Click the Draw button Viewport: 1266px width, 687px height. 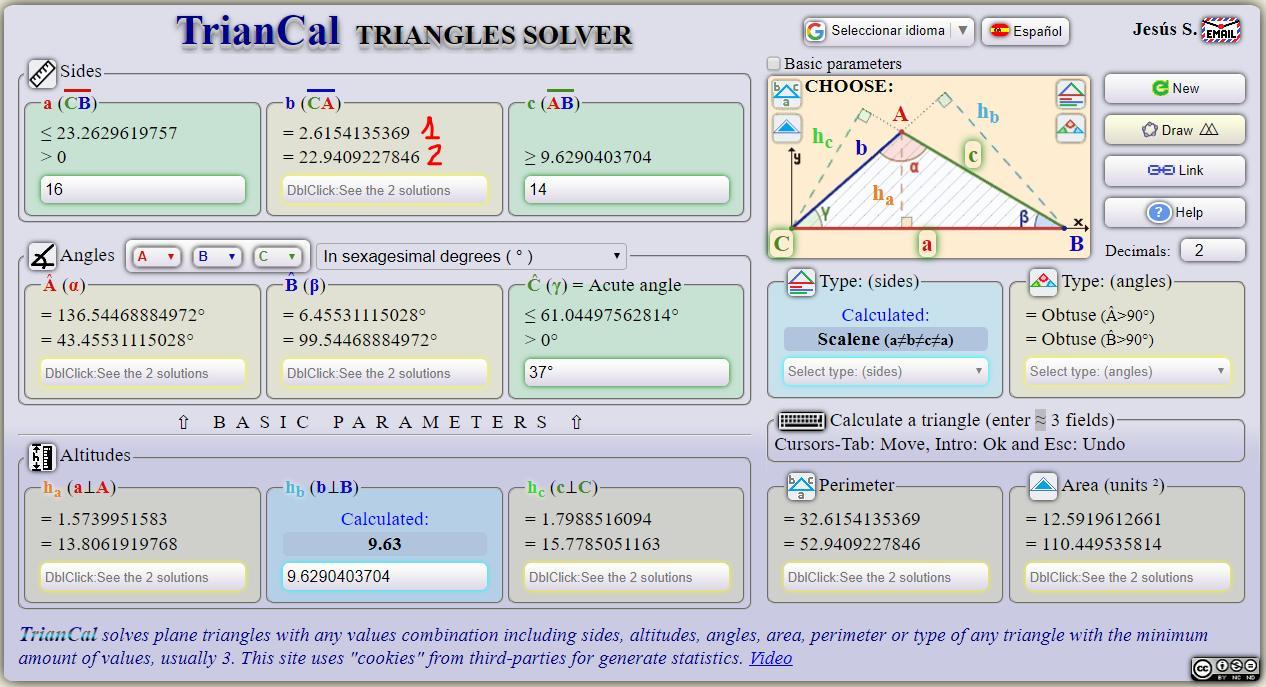(x=1175, y=130)
